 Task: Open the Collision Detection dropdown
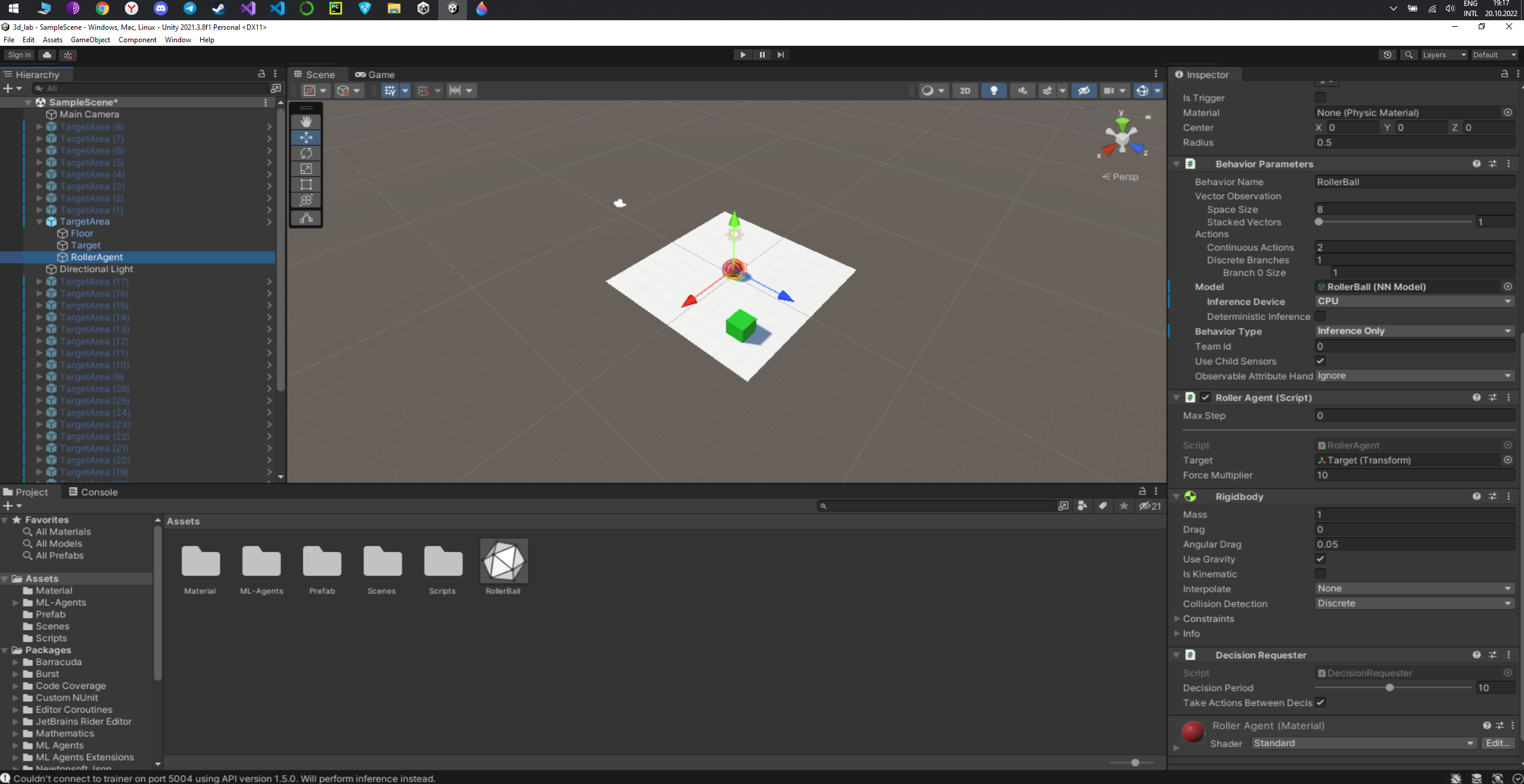click(x=1414, y=603)
